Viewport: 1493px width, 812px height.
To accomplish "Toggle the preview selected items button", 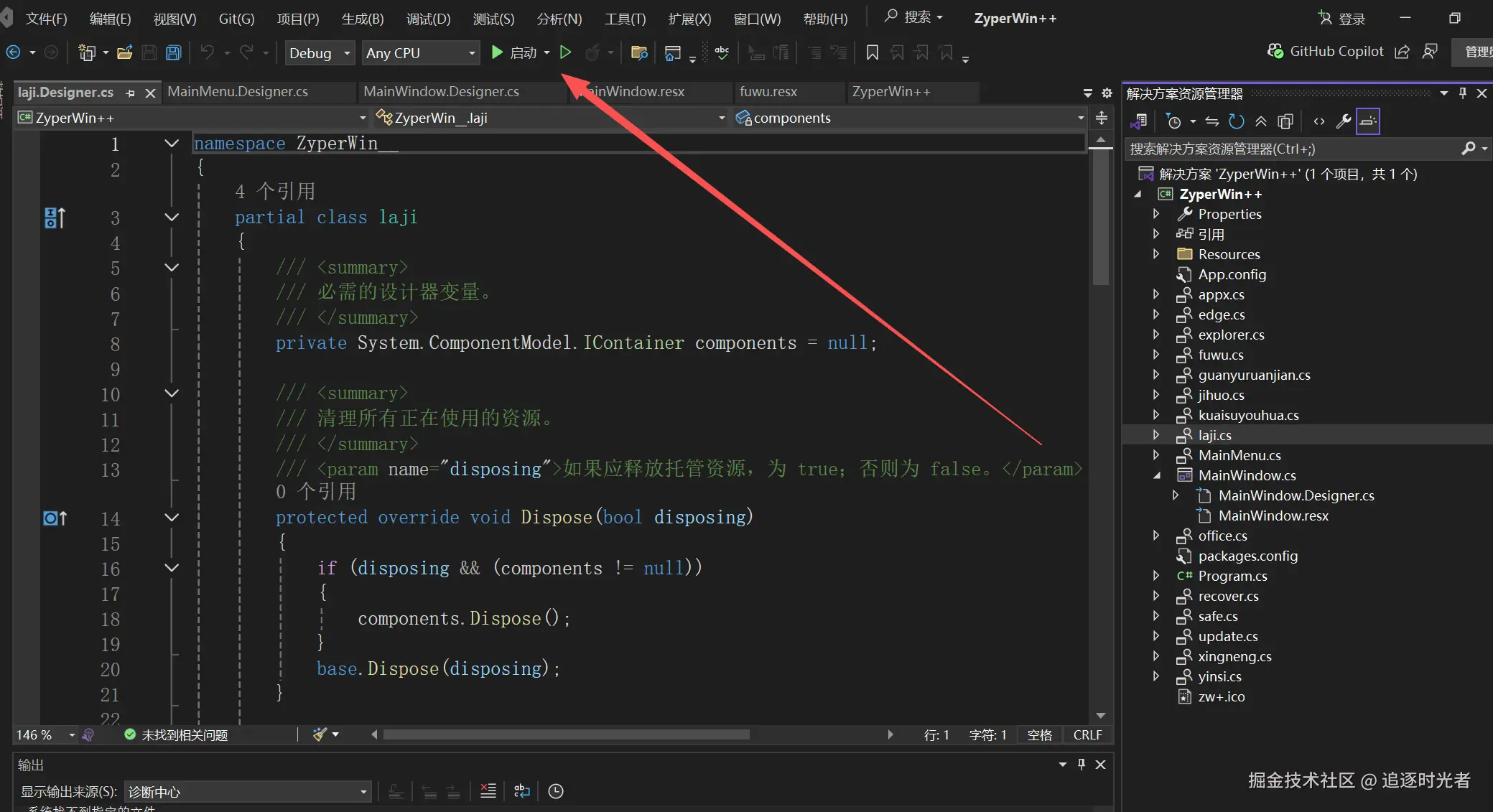I will coord(1368,121).
